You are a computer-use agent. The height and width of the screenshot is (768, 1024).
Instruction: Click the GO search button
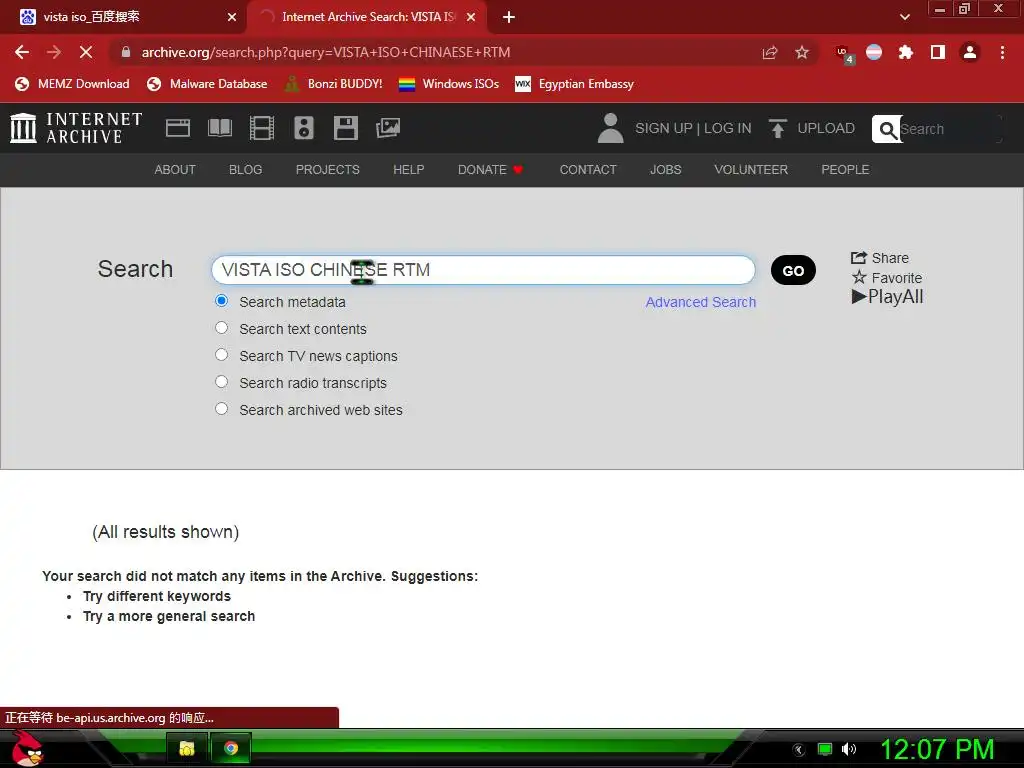(793, 270)
